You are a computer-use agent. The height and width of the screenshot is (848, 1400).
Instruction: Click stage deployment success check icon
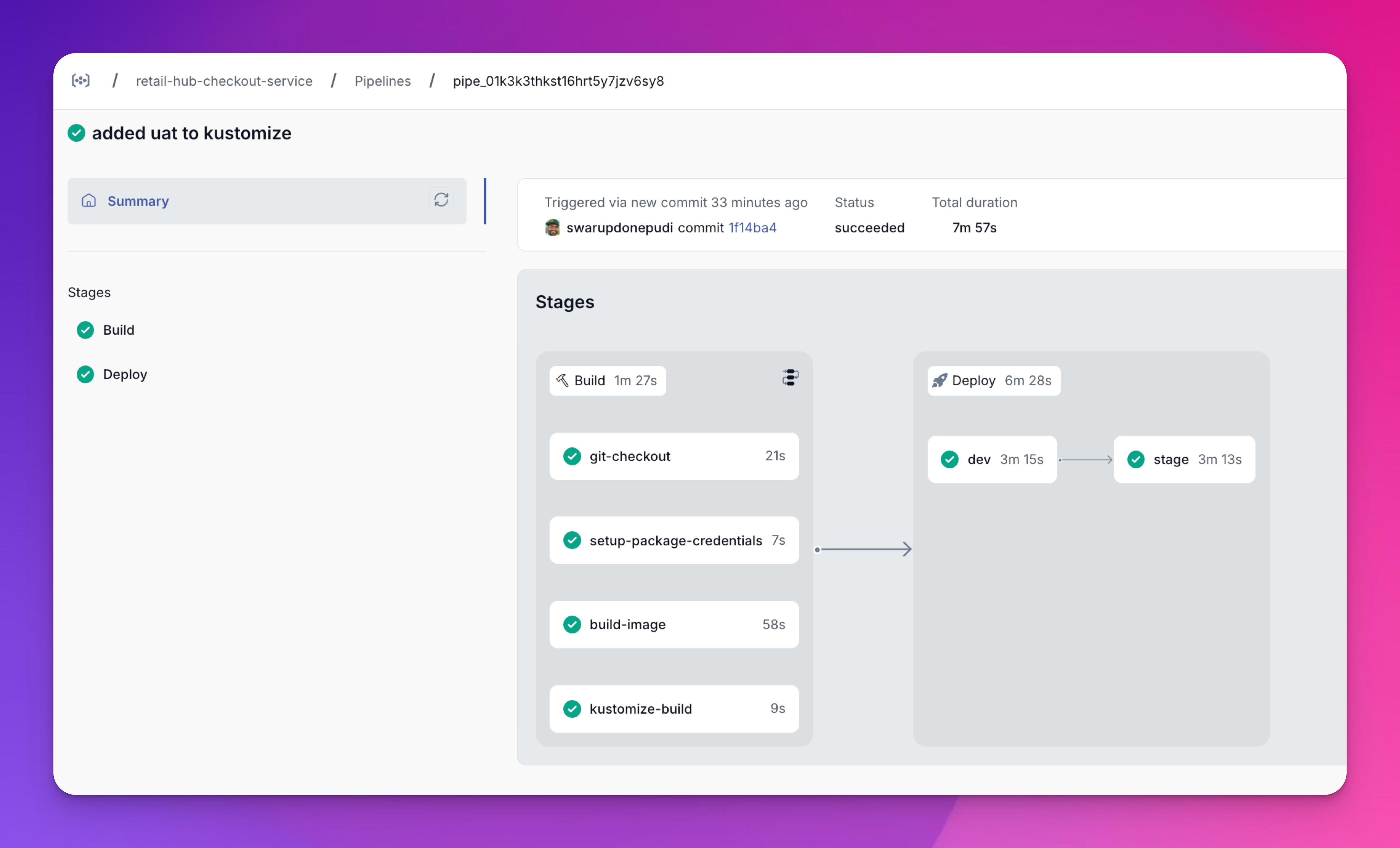1136,459
